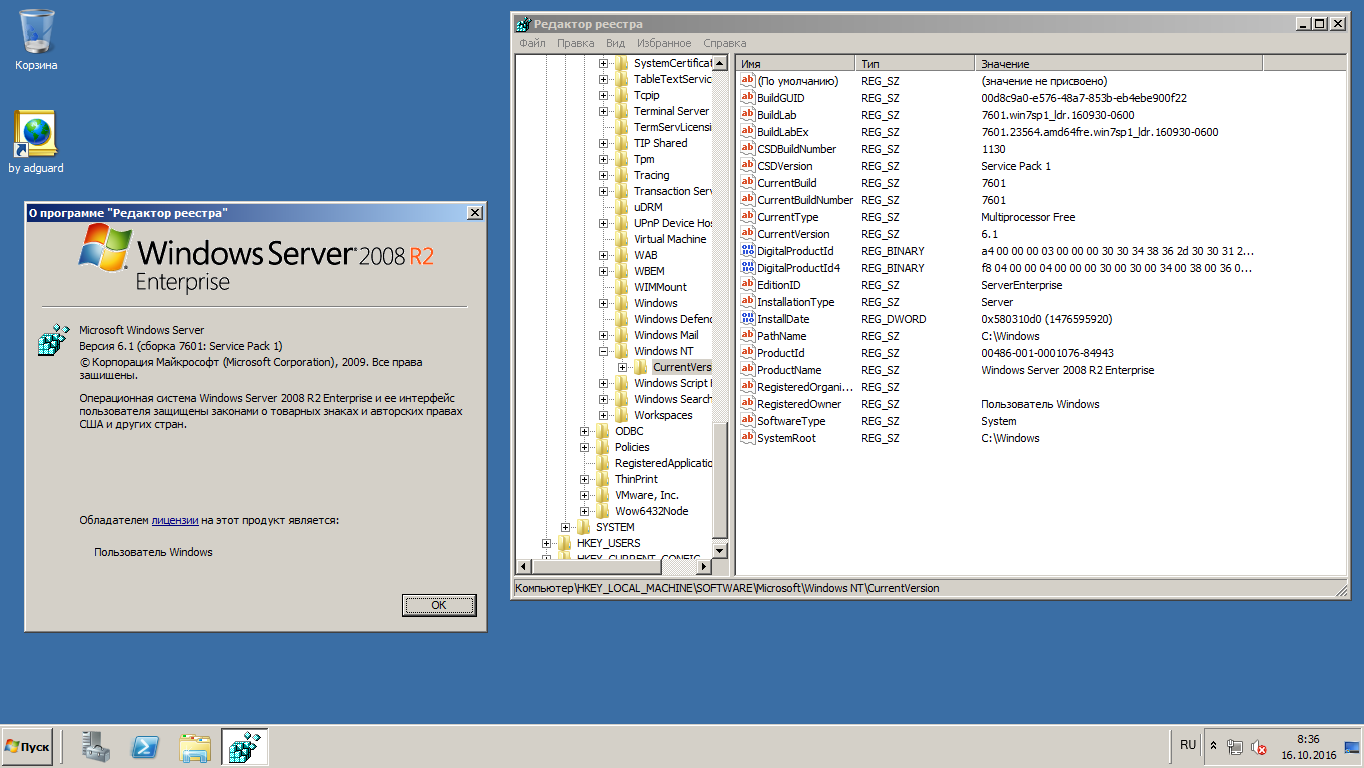1364x768 pixels.
Task: Open Server Manager from the taskbar
Action: [x=98, y=747]
